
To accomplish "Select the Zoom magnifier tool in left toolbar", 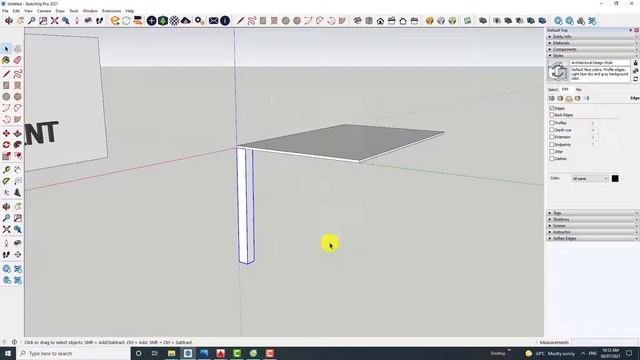I will click(x=6, y=218).
